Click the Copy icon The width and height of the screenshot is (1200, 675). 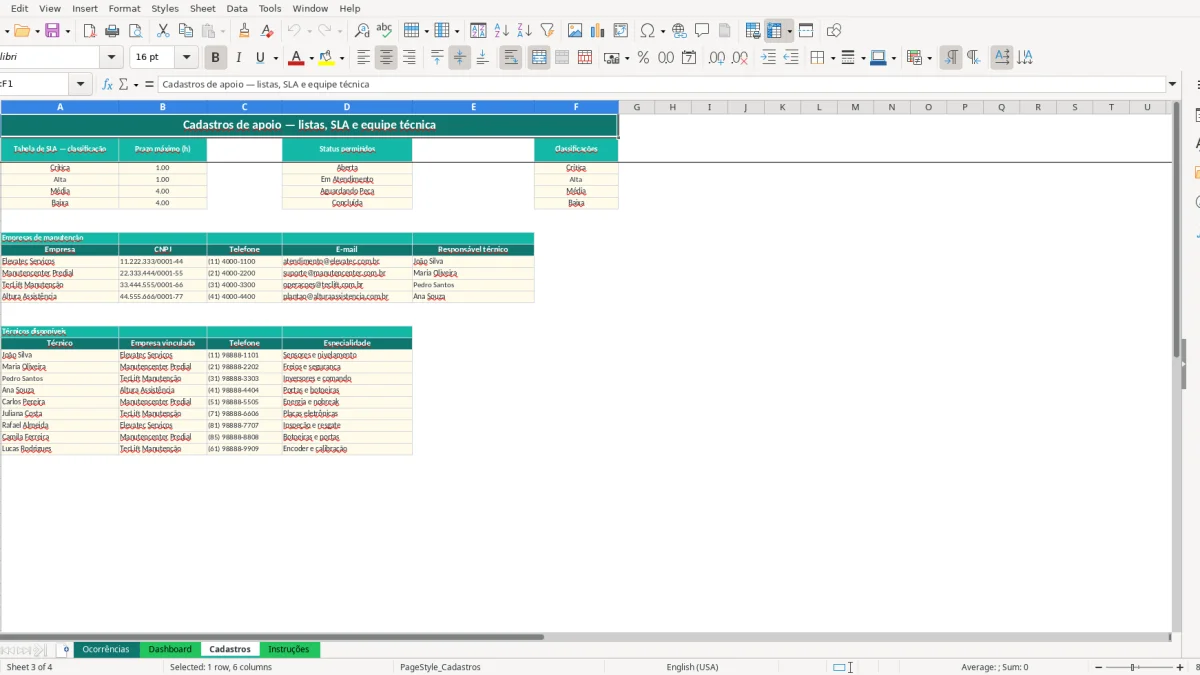click(186, 31)
